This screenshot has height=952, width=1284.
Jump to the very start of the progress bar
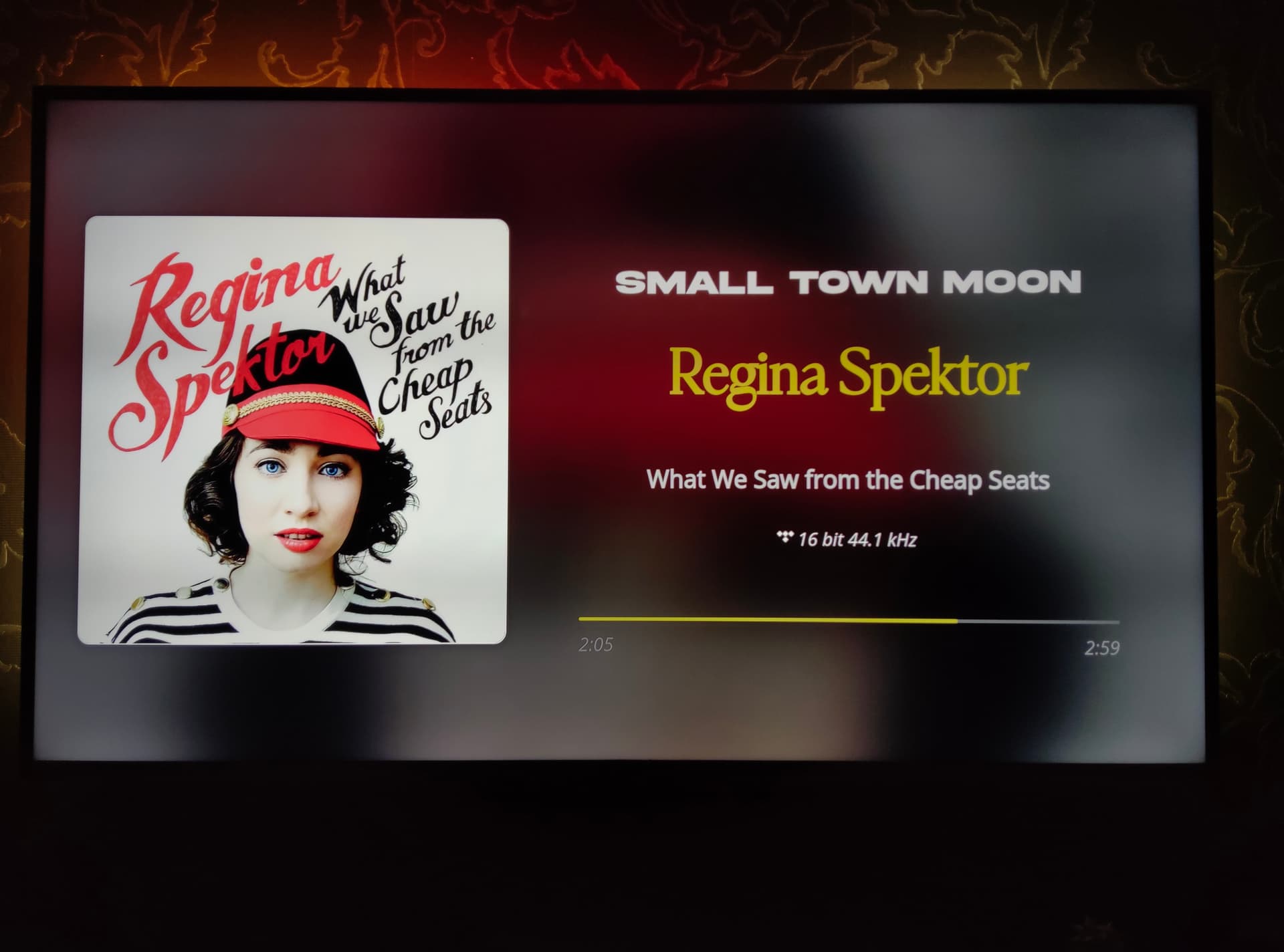580,620
